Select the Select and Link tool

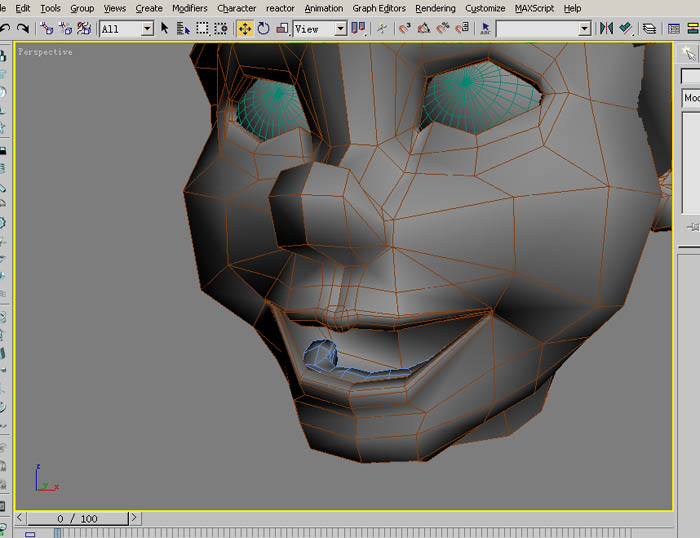pyautogui.click(x=46, y=29)
